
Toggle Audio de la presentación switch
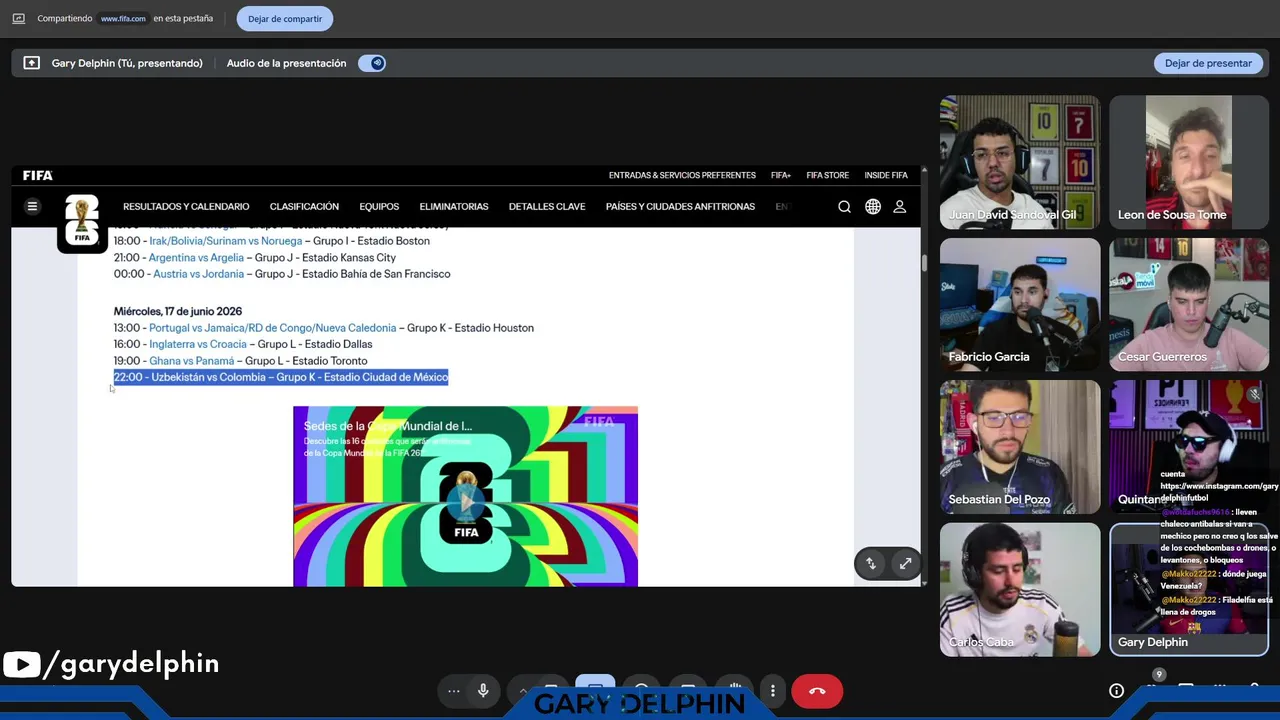point(372,63)
